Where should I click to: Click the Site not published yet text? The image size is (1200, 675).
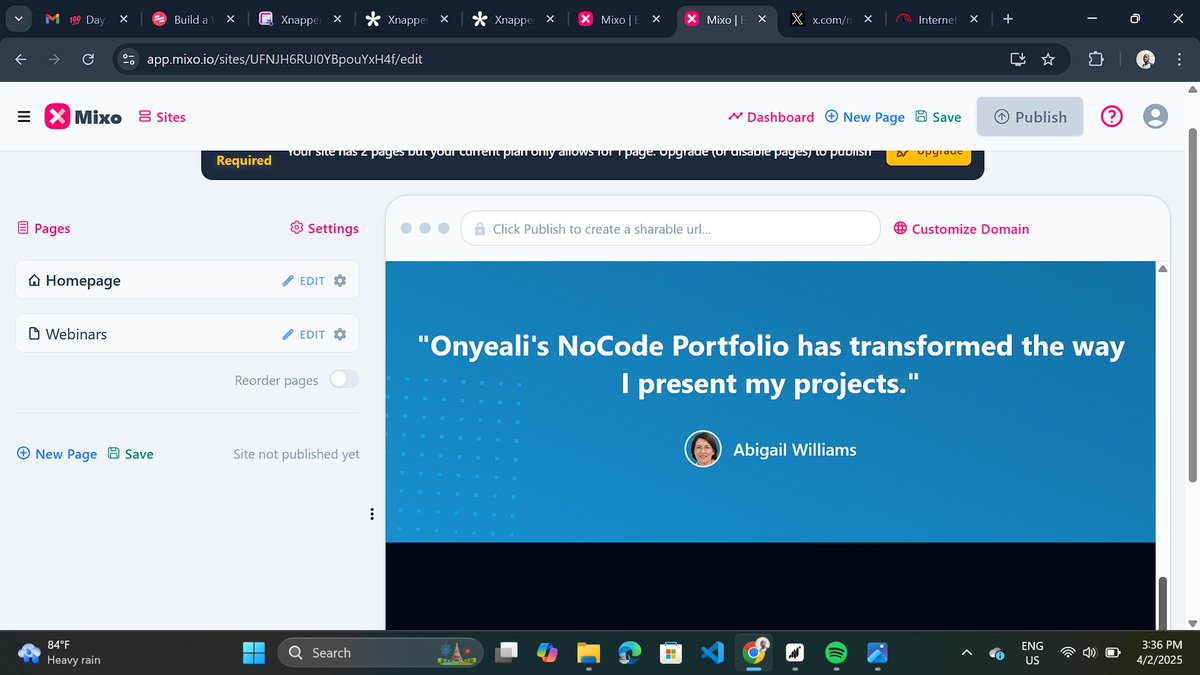296,454
